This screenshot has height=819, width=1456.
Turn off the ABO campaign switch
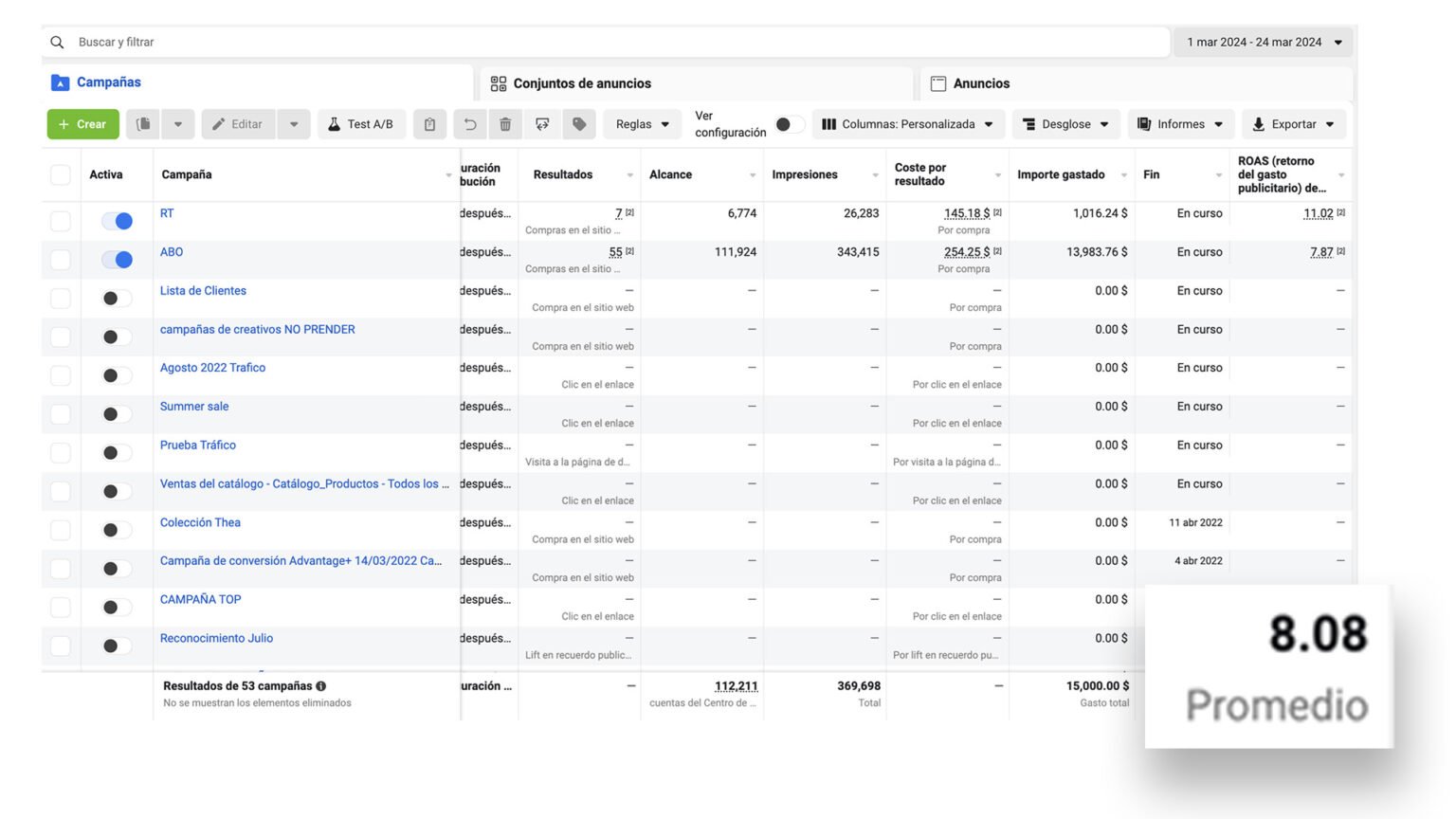coord(117,260)
